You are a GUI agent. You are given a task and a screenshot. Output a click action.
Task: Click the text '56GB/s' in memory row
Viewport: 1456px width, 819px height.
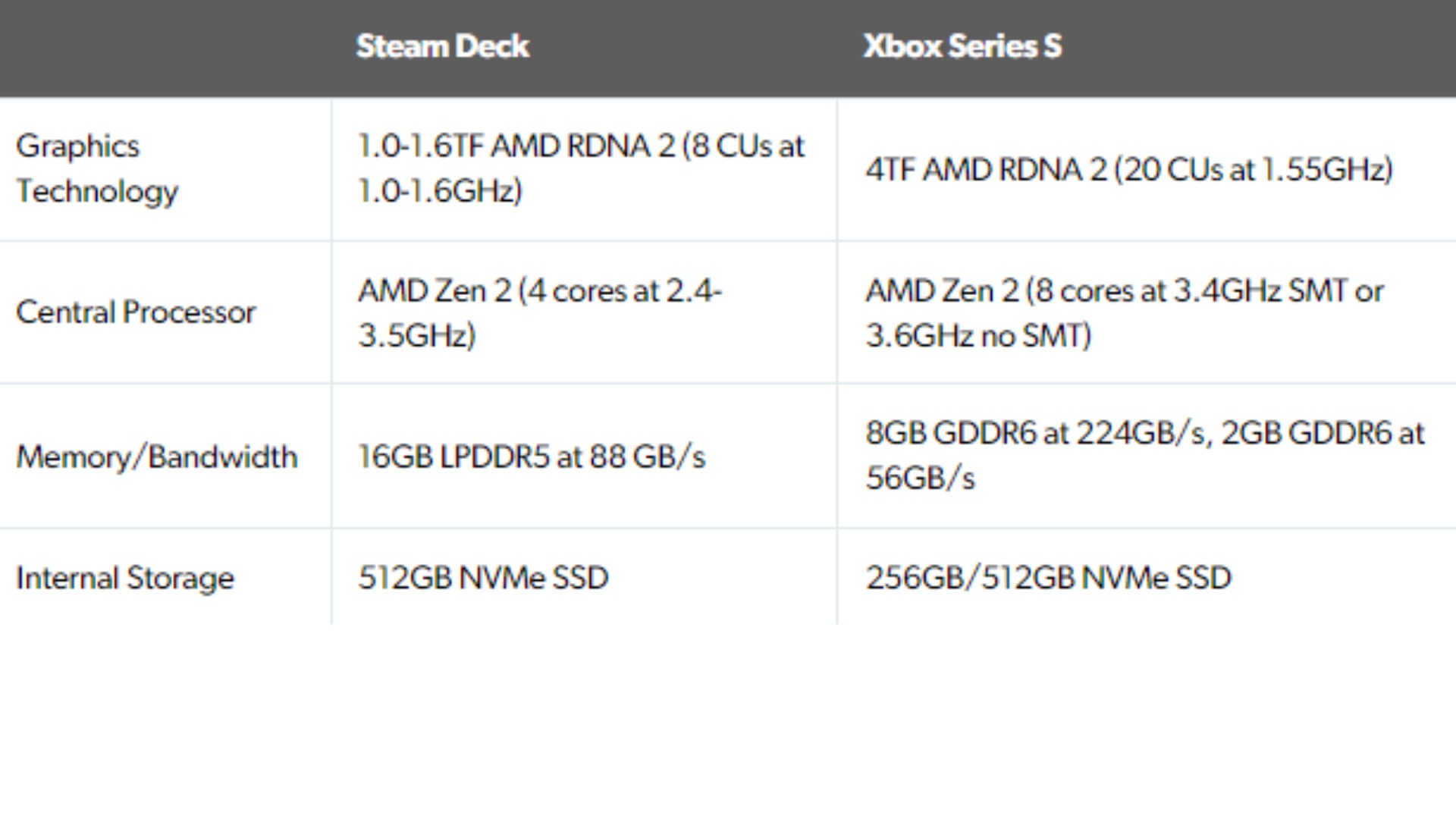[920, 478]
